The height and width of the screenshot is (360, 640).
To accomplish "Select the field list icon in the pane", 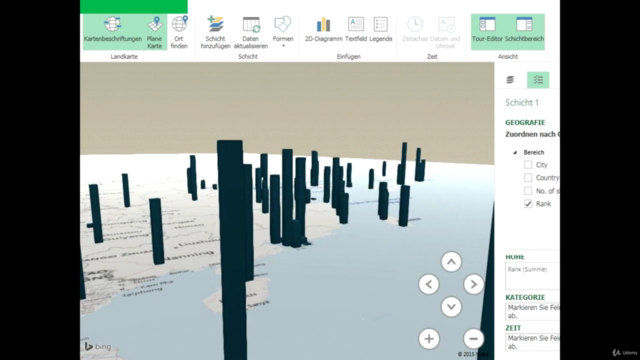I will [x=538, y=80].
